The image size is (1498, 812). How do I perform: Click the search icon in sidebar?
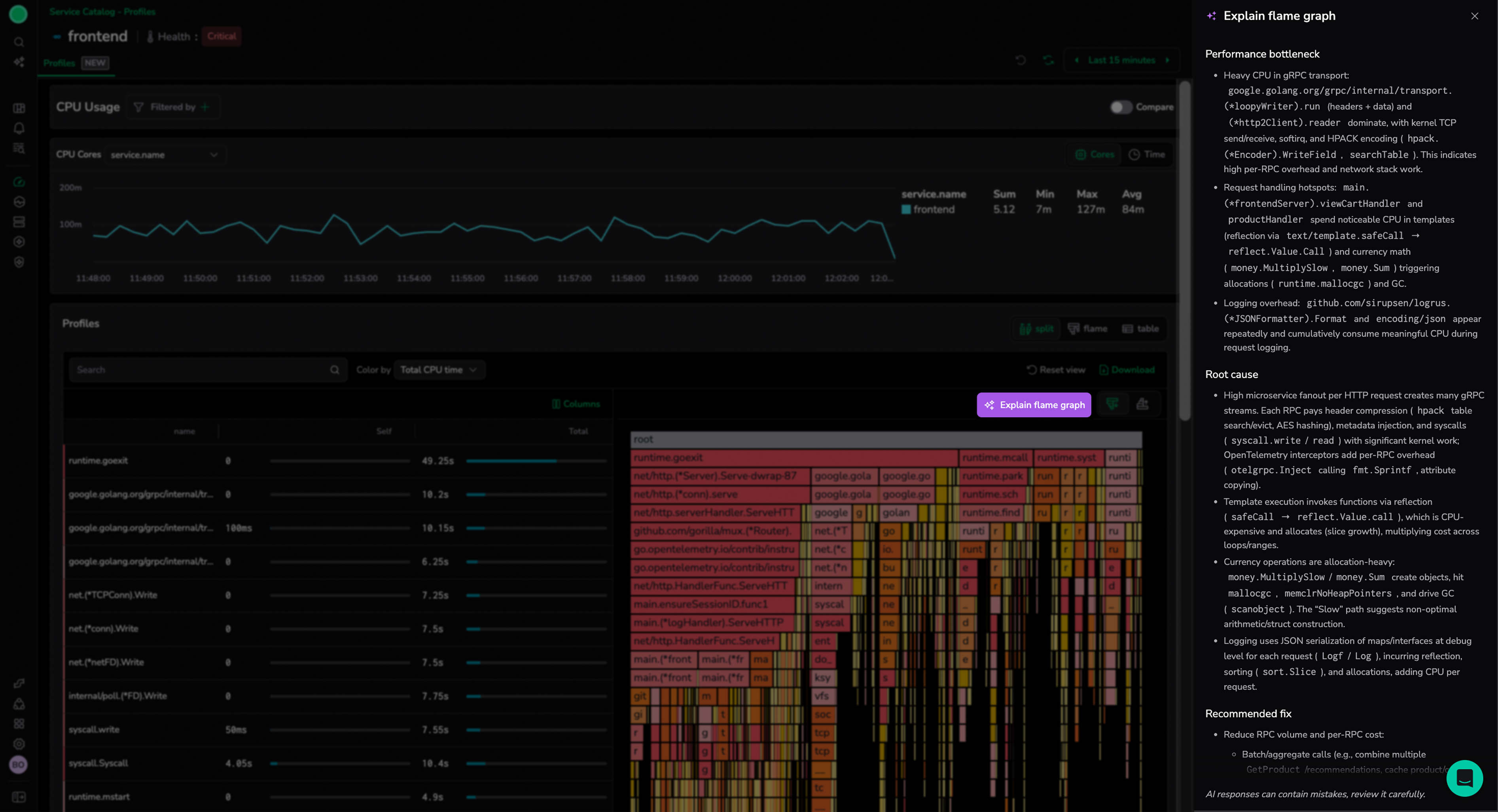[19, 42]
